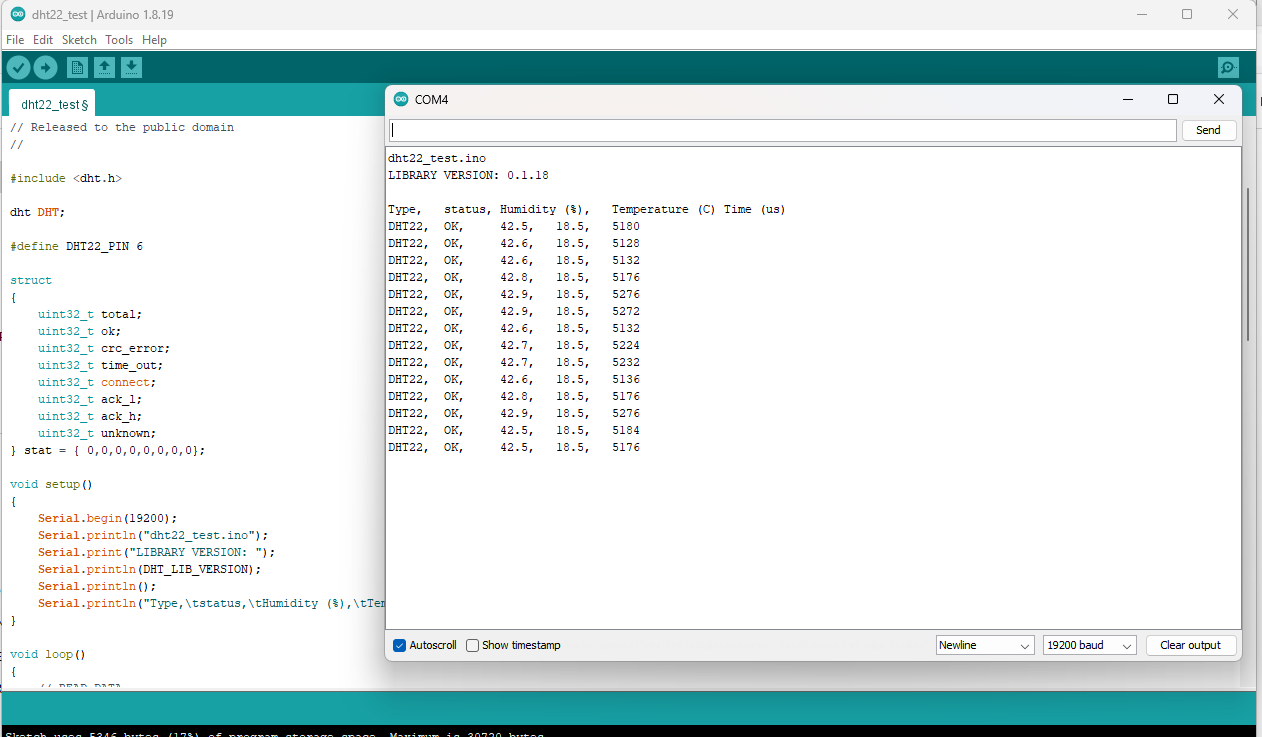
Task: Click the Upload arrow icon
Action: coord(46,67)
